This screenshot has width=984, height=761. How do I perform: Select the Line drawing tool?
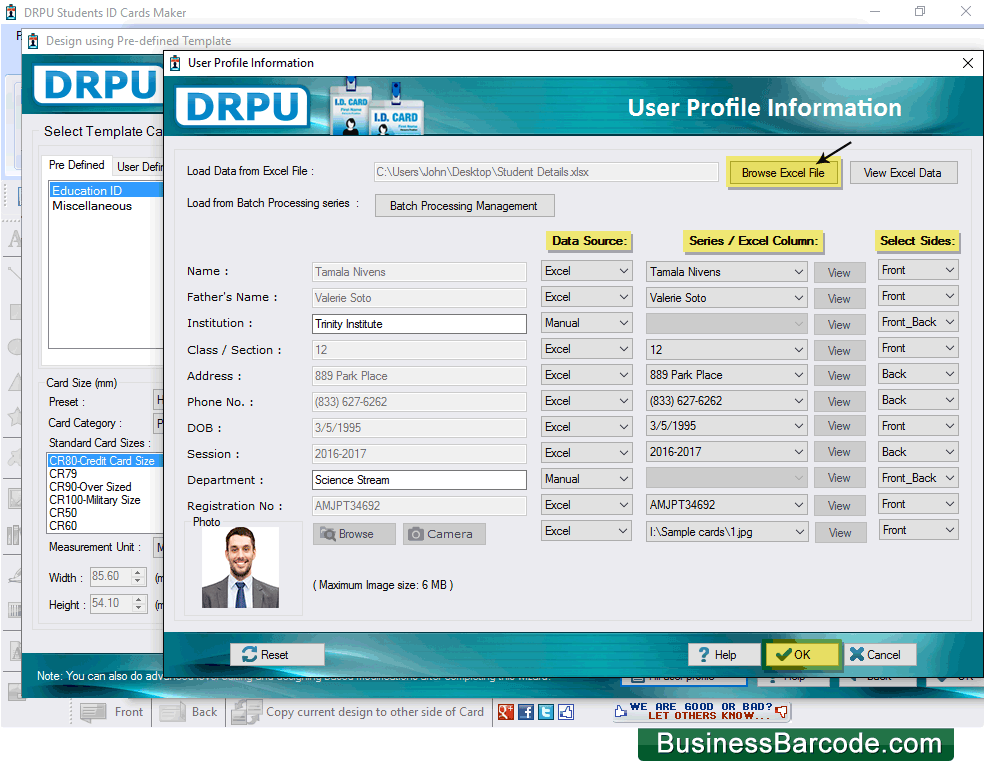point(15,271)
